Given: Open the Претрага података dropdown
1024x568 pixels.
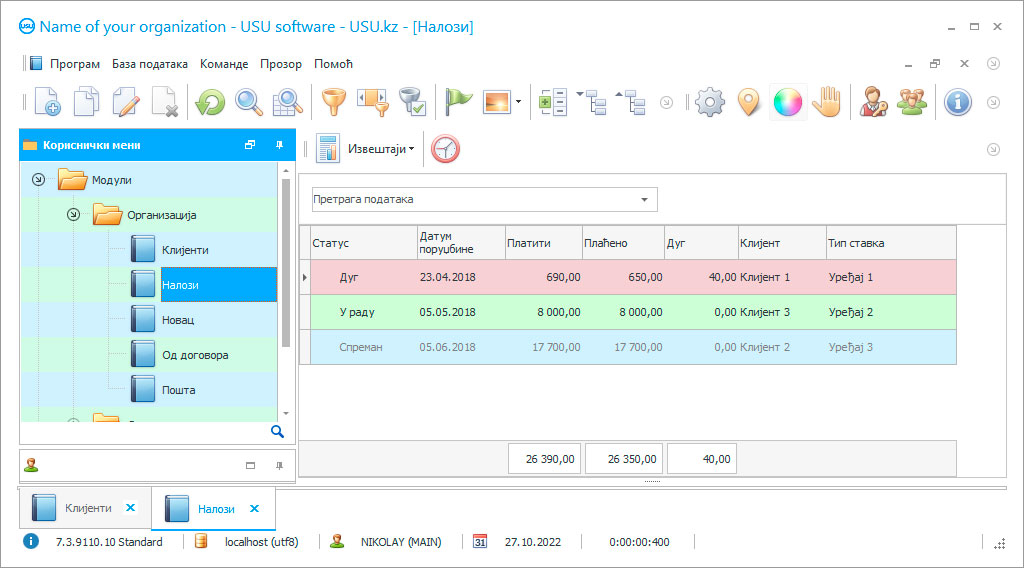Looking at the screenshot, I should [643, 200].
